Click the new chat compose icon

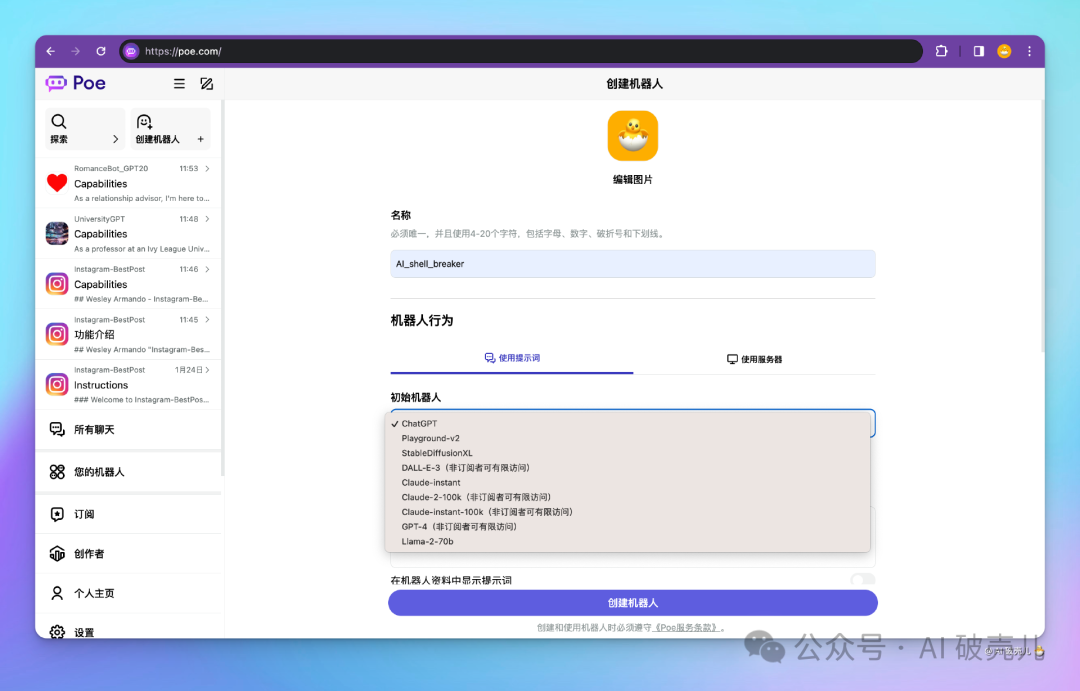point(206,84)
